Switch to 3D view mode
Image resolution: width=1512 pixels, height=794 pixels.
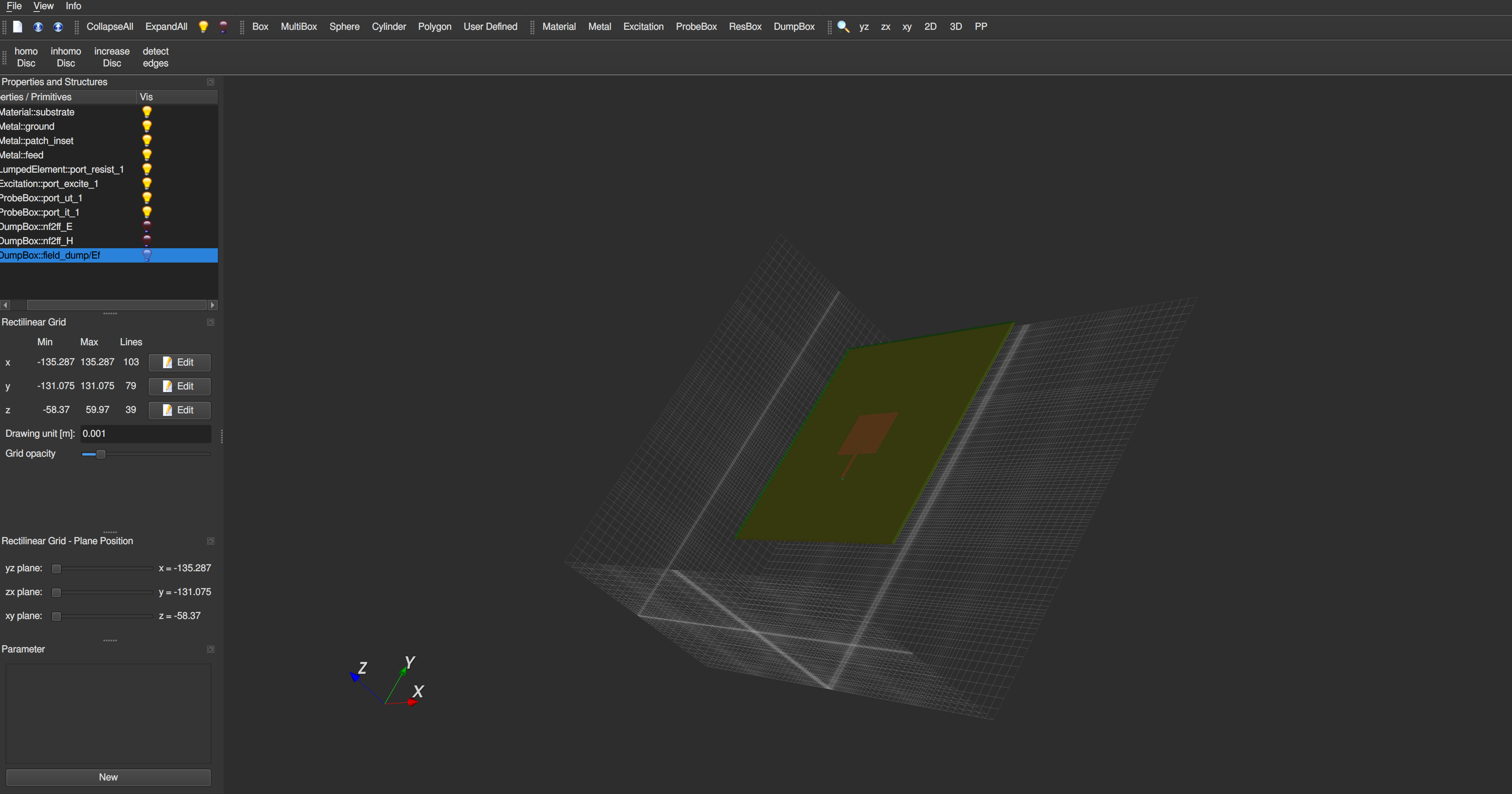pos(955,26)
